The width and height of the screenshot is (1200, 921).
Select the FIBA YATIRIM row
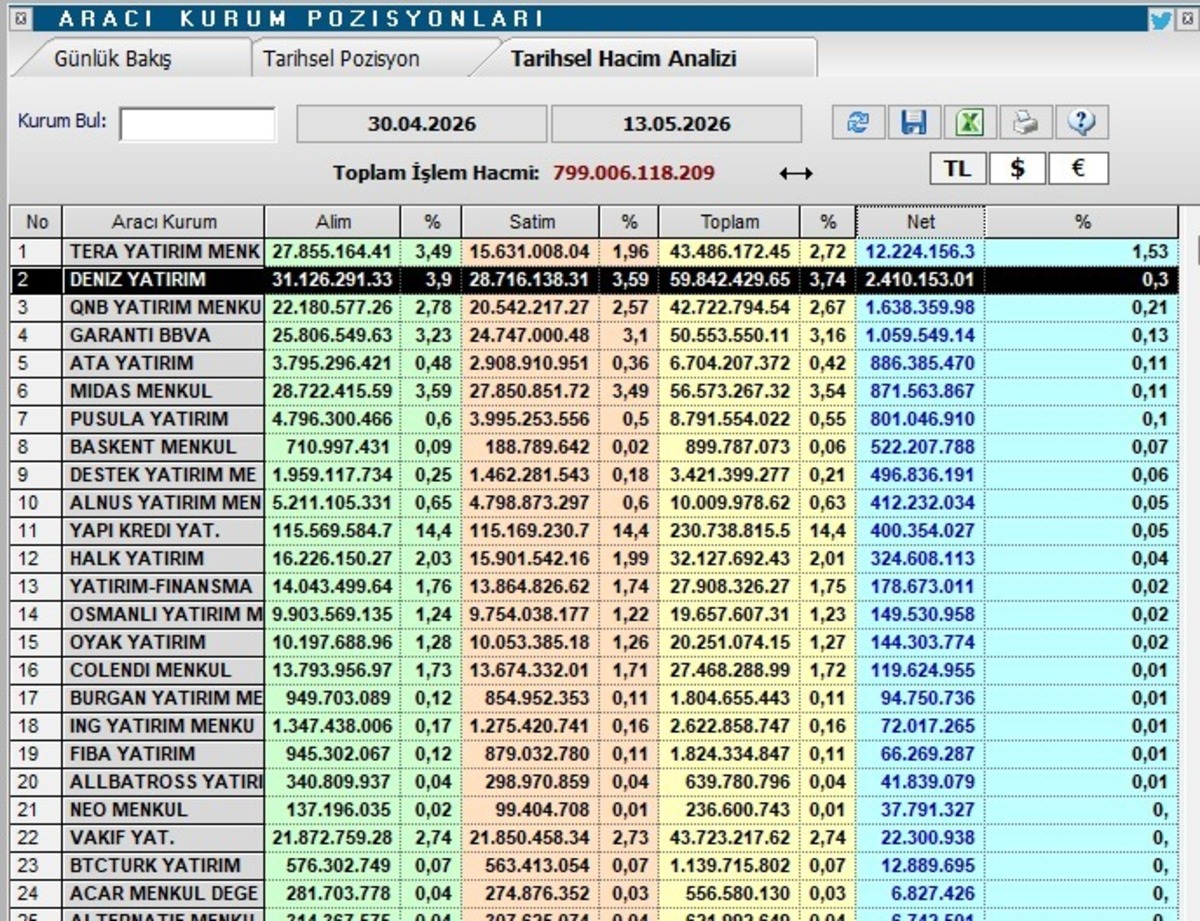click(596, 754)
